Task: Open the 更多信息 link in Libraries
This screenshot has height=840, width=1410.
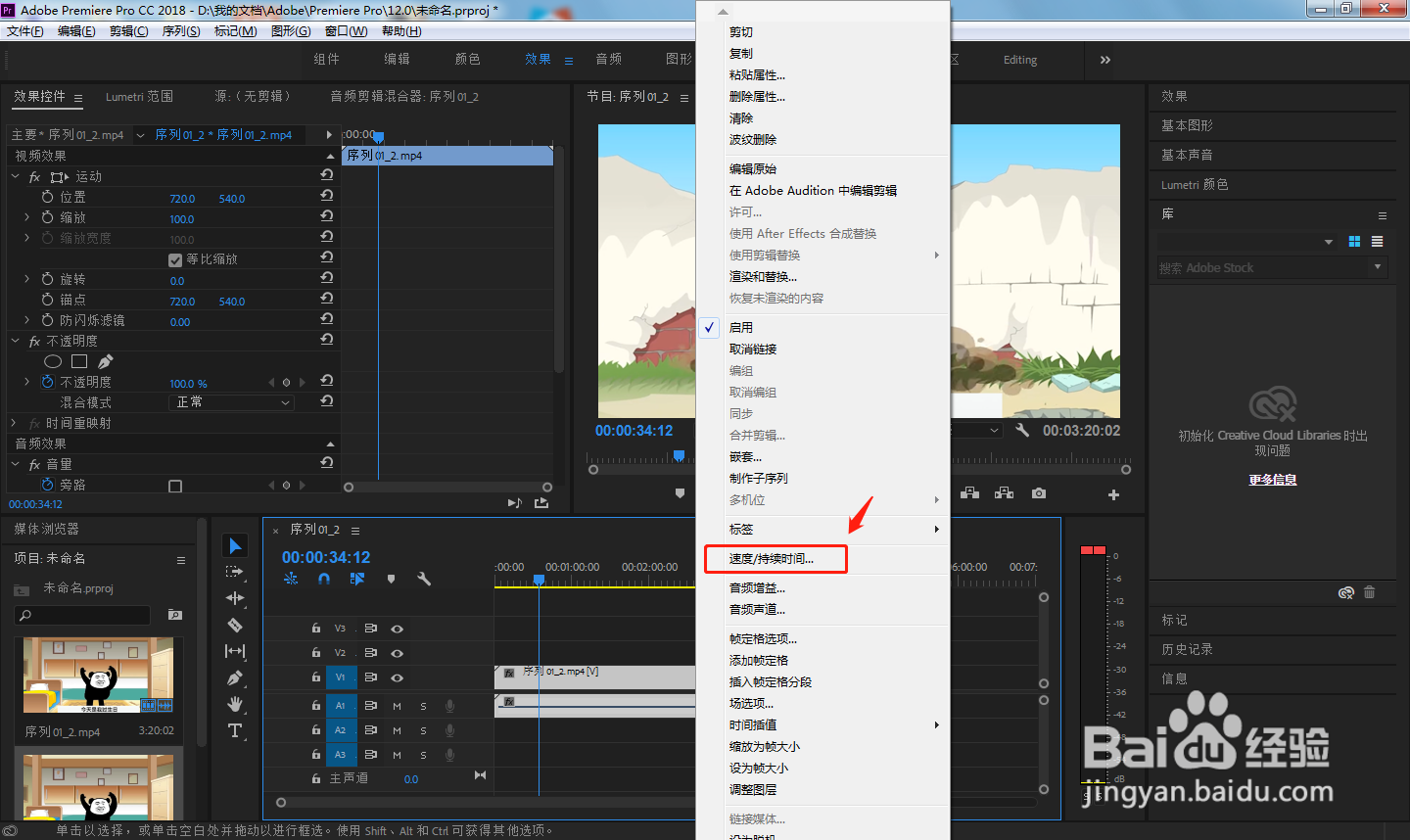Action: point(1273,480)
